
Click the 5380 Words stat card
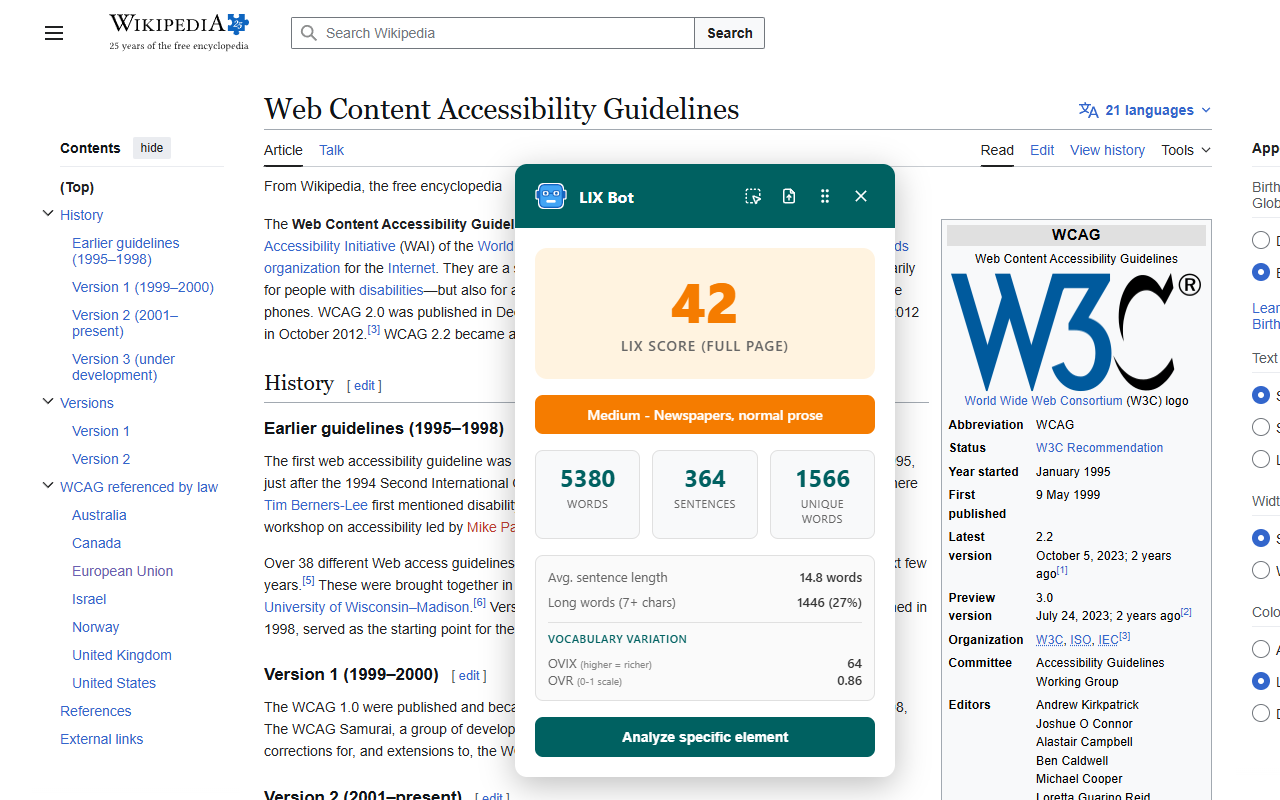pos(587,494)
